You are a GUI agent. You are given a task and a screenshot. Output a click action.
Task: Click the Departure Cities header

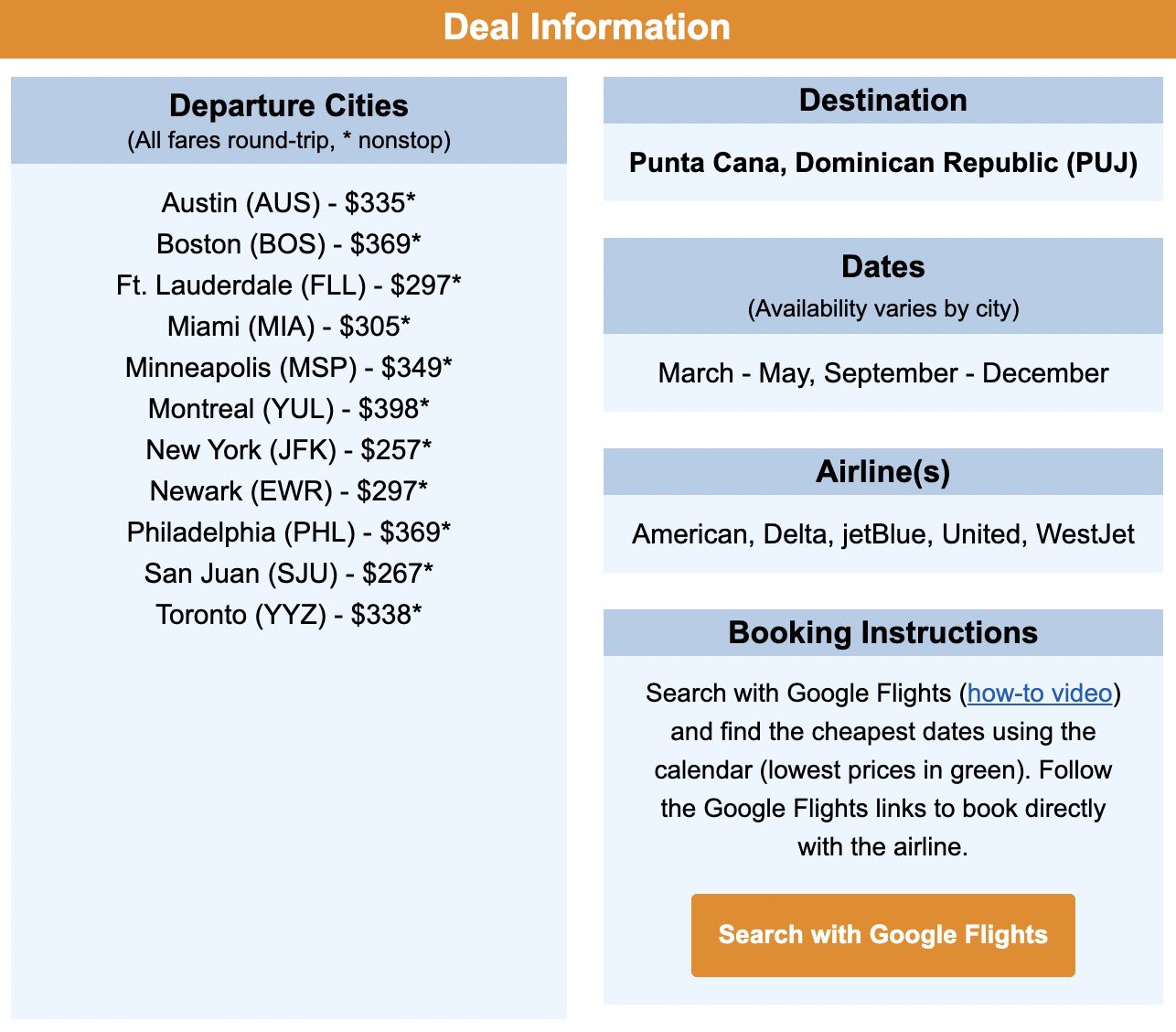click(288, 106)
